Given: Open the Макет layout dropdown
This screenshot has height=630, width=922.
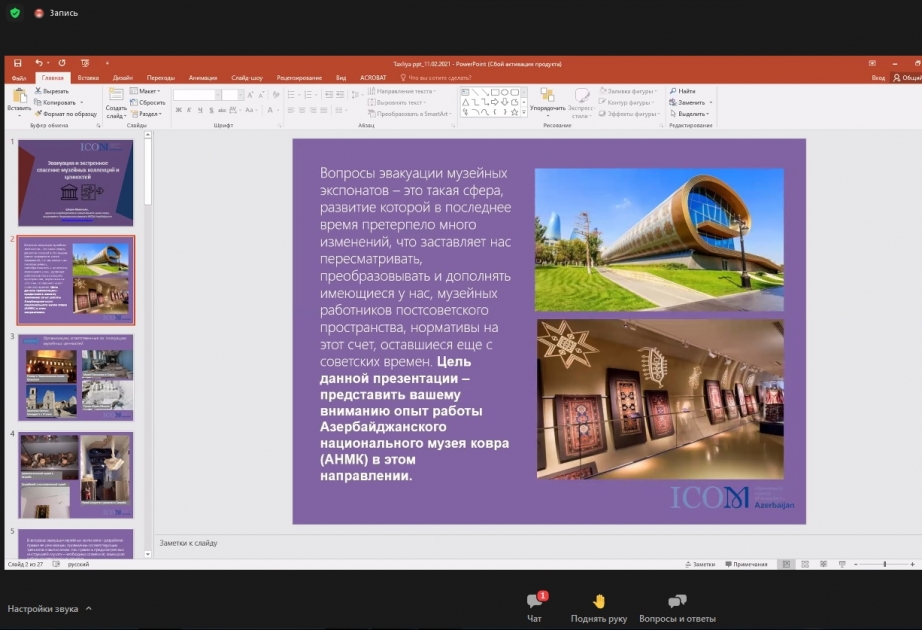Looking at the screenshot, I should 145,91.
